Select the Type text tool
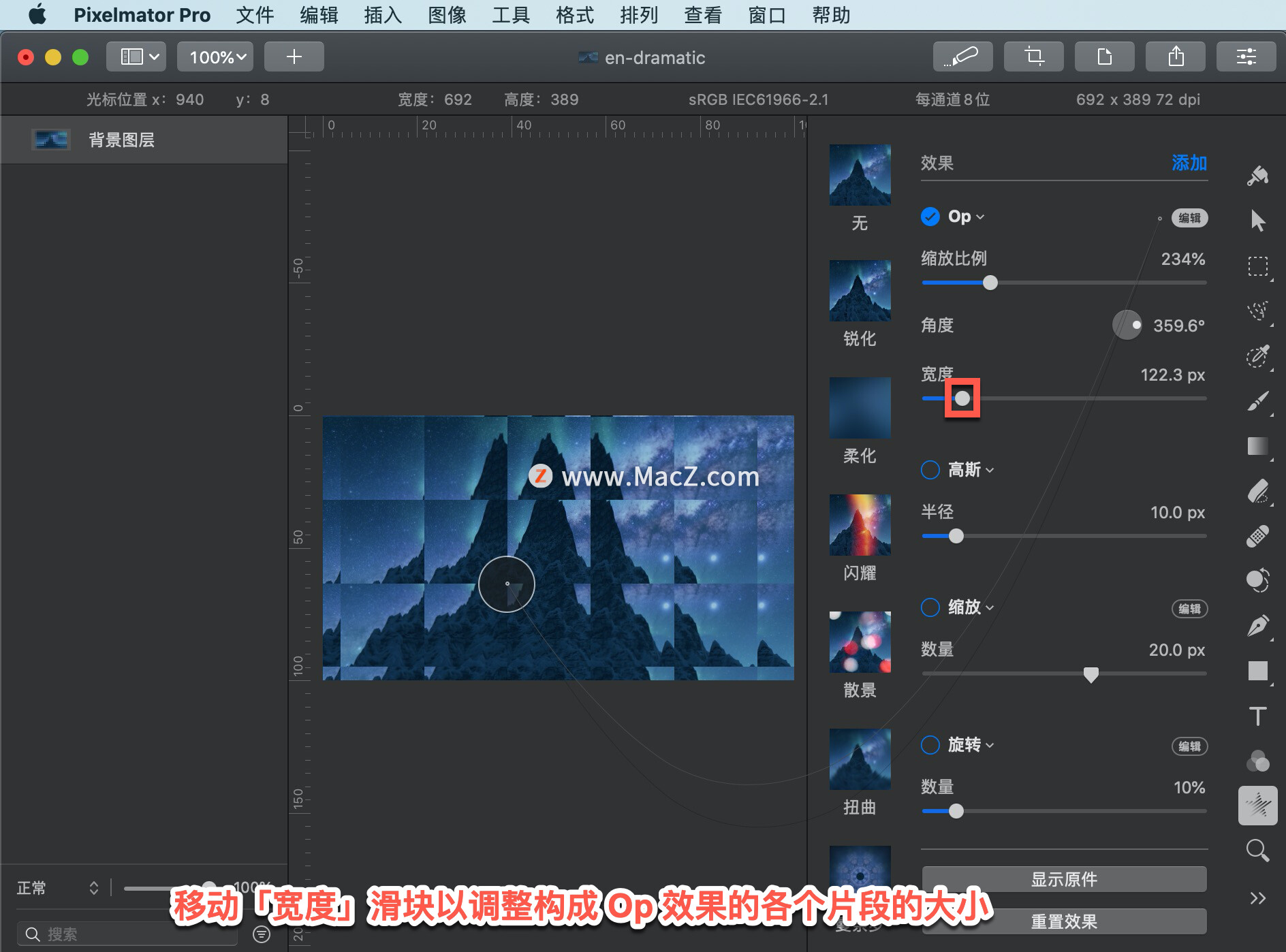The height and width of the screenshot is (952, 1286). coord(1257,716)
